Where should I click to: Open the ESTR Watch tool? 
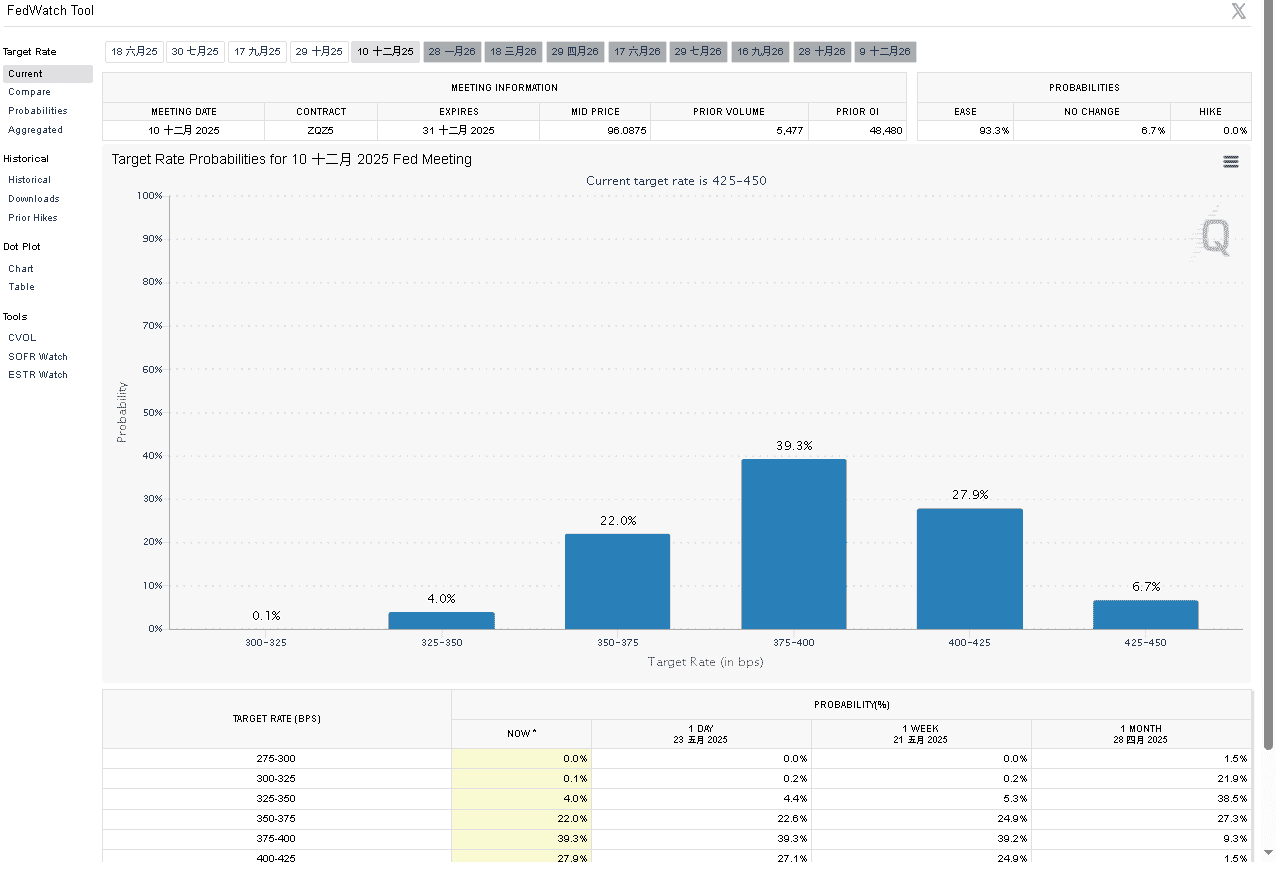tap(38, 375)
